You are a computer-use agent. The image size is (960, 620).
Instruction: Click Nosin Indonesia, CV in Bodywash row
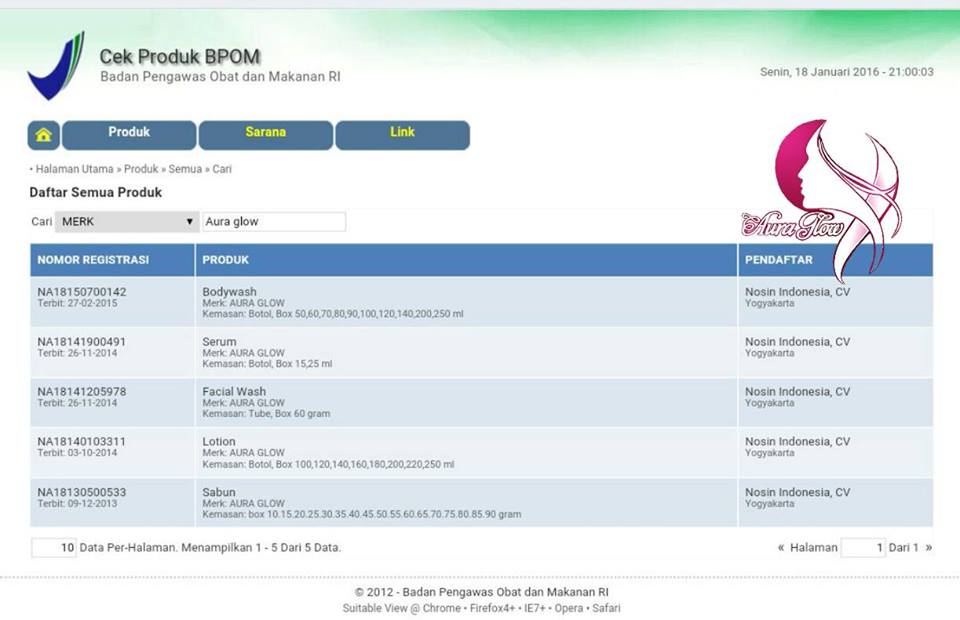[x=797, y=292]
